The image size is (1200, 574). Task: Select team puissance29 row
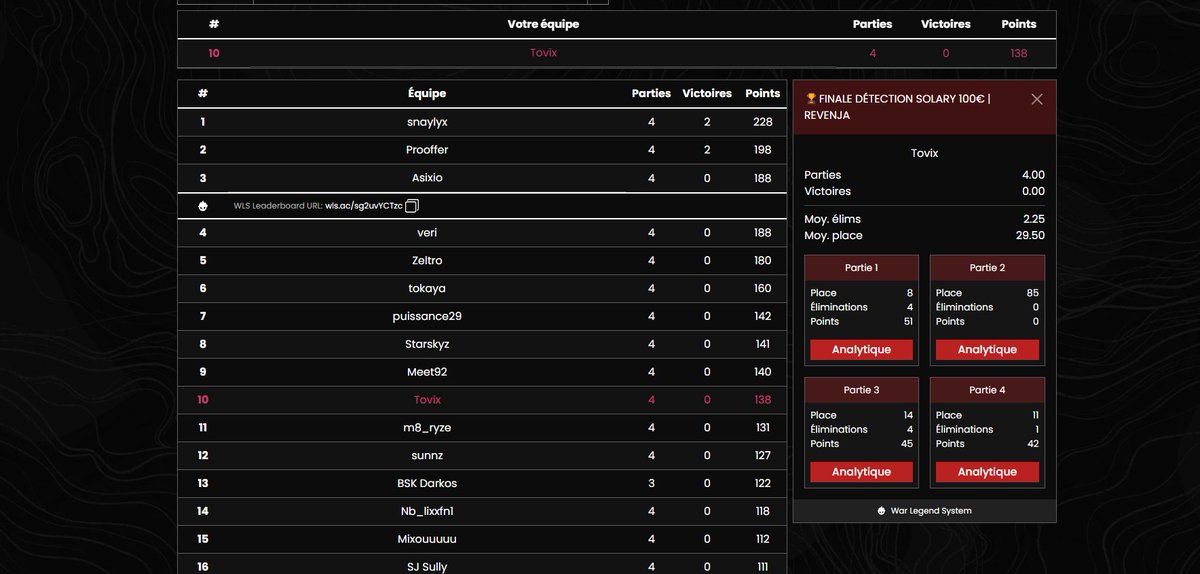pyautogui.click(x=482, y=317)
